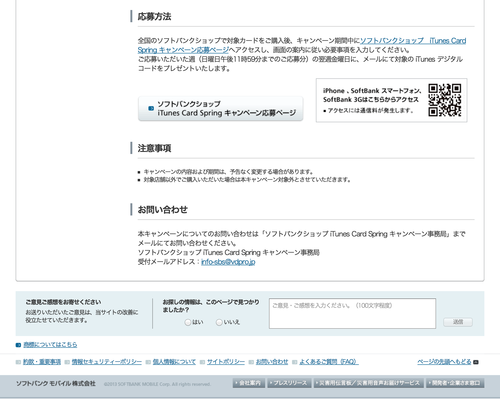This screenshot has width=500, height=399.
Task: Click the 会社案内 footer button
Action: click(249, 383)
